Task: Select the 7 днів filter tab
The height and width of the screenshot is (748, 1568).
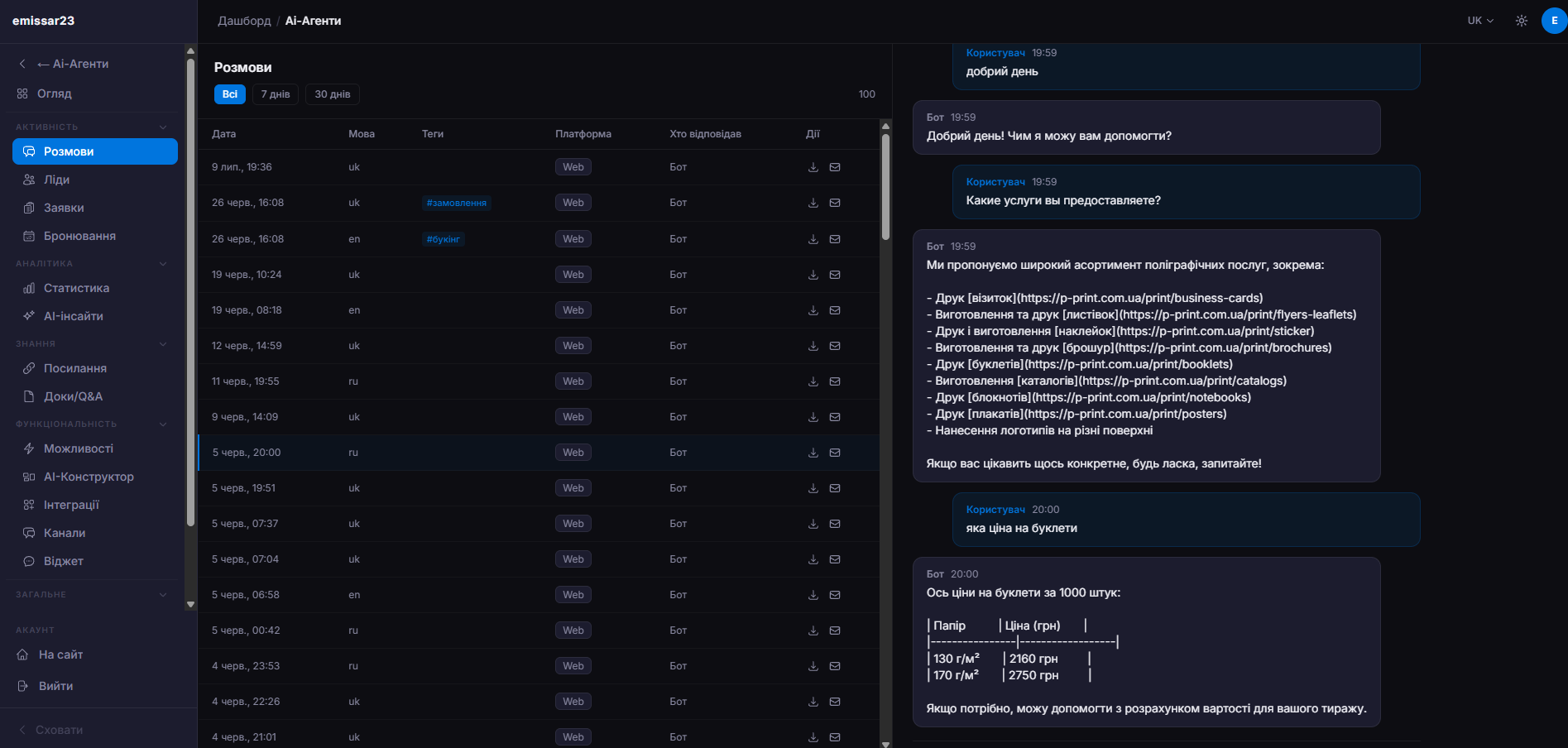Action: point(276,94)
